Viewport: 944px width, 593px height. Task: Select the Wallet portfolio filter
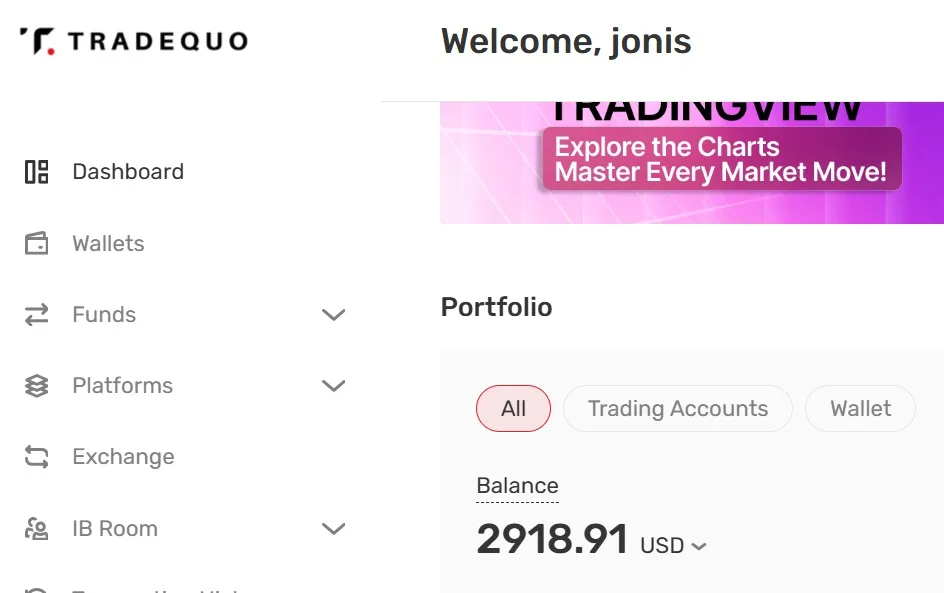coord(860,409)
